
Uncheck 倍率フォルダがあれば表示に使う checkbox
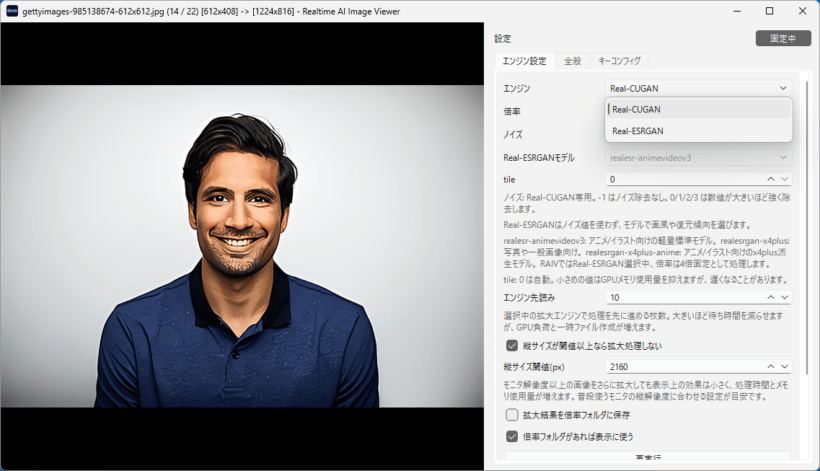(x=512, y=436)
